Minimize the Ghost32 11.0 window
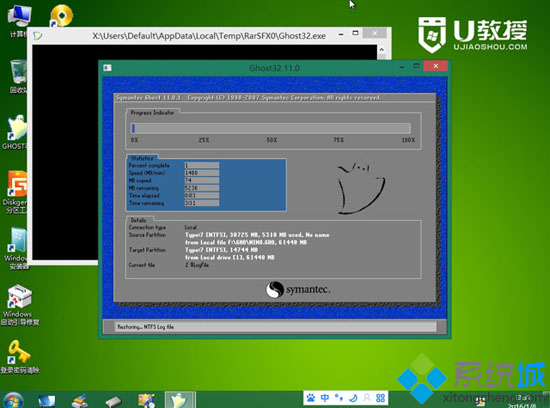550x408 pixels. 402,66
